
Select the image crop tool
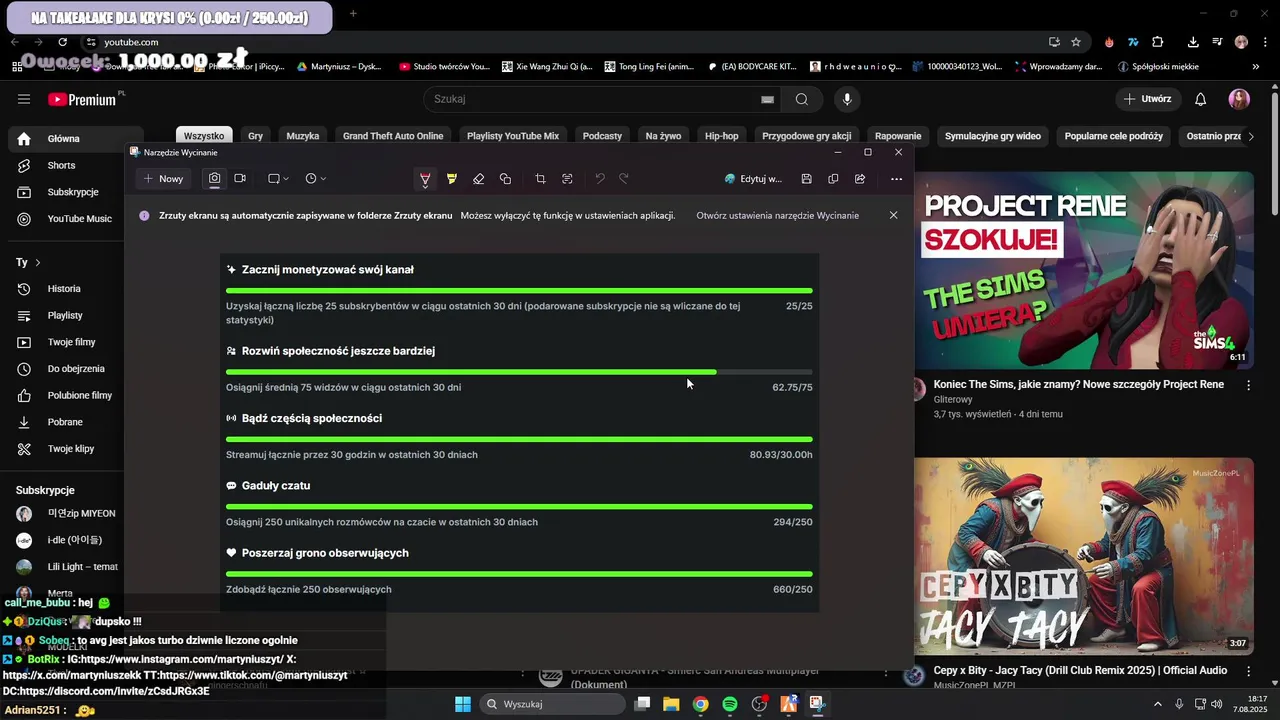[x=540, y=179]
